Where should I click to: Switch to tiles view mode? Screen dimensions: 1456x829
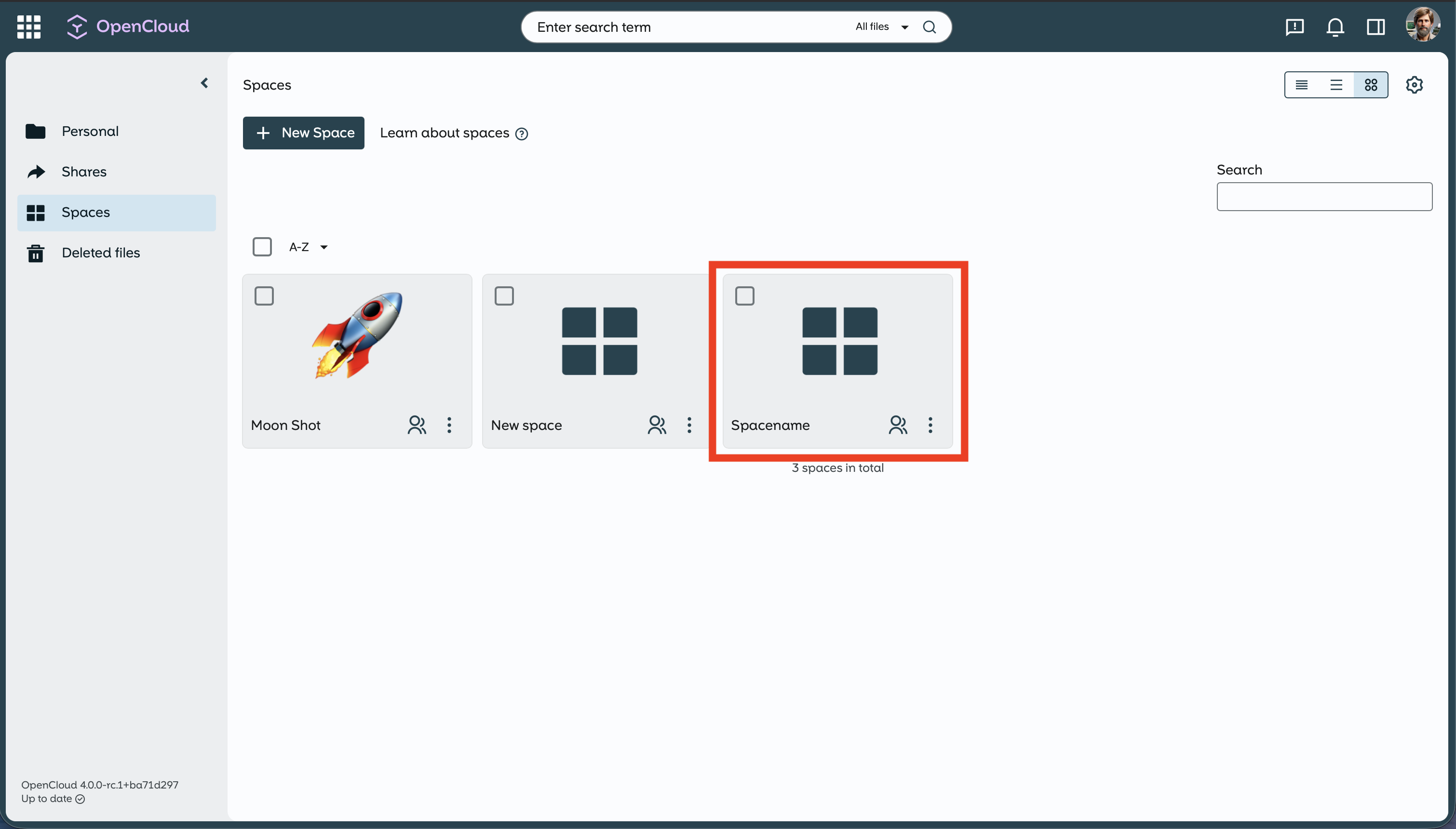point(1371,85)
